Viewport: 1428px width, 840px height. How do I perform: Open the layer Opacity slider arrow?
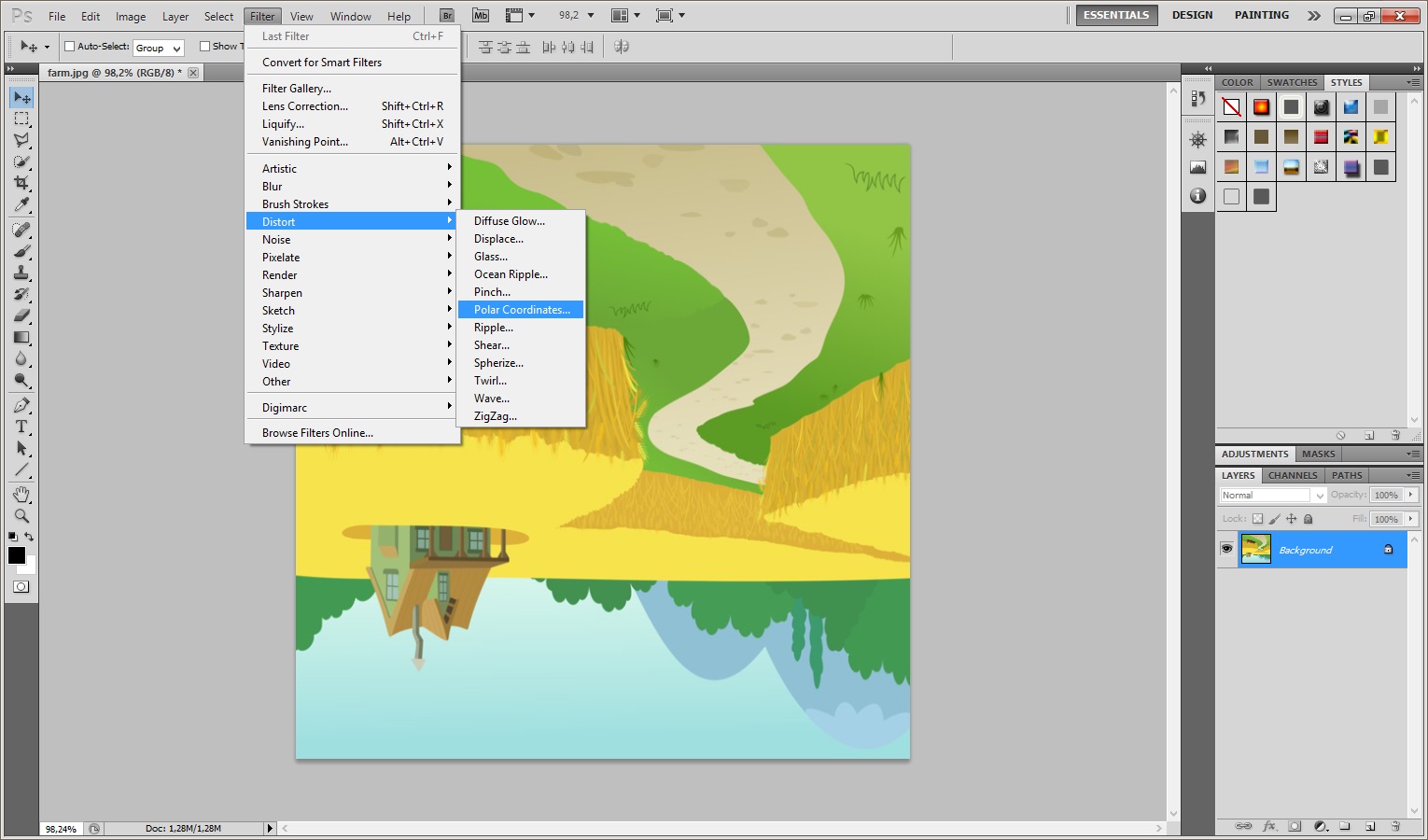(x=1411, y=496)
